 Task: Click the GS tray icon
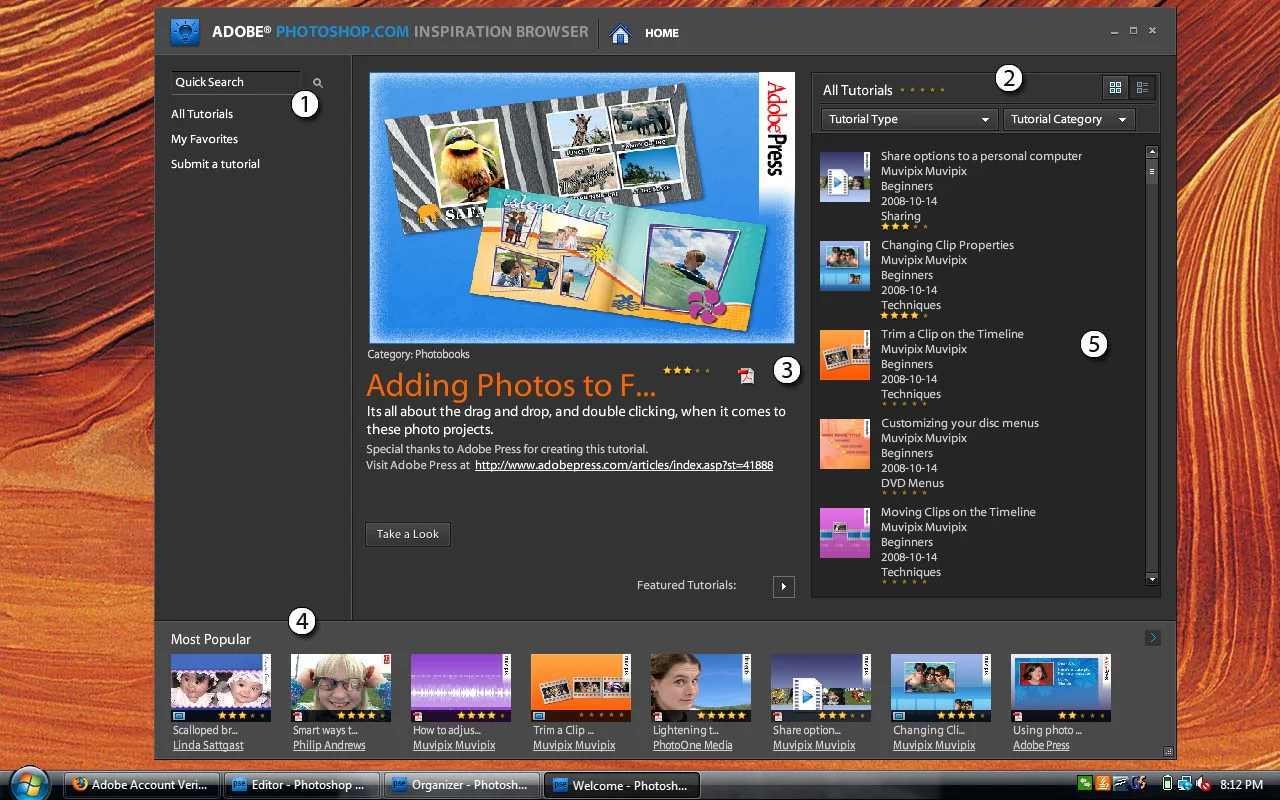pyautogui.click(x=1139, y=784)
